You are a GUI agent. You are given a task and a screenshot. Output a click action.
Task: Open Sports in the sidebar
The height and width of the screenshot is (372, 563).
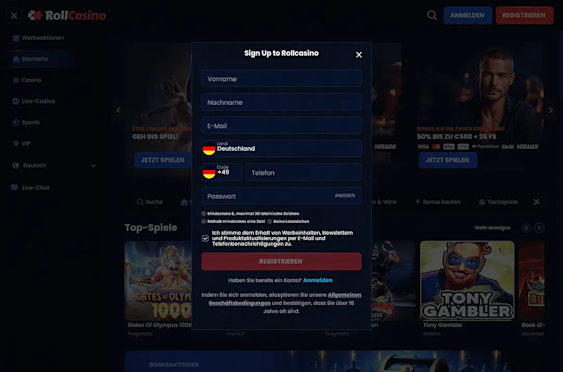click(x=26, y=122)
